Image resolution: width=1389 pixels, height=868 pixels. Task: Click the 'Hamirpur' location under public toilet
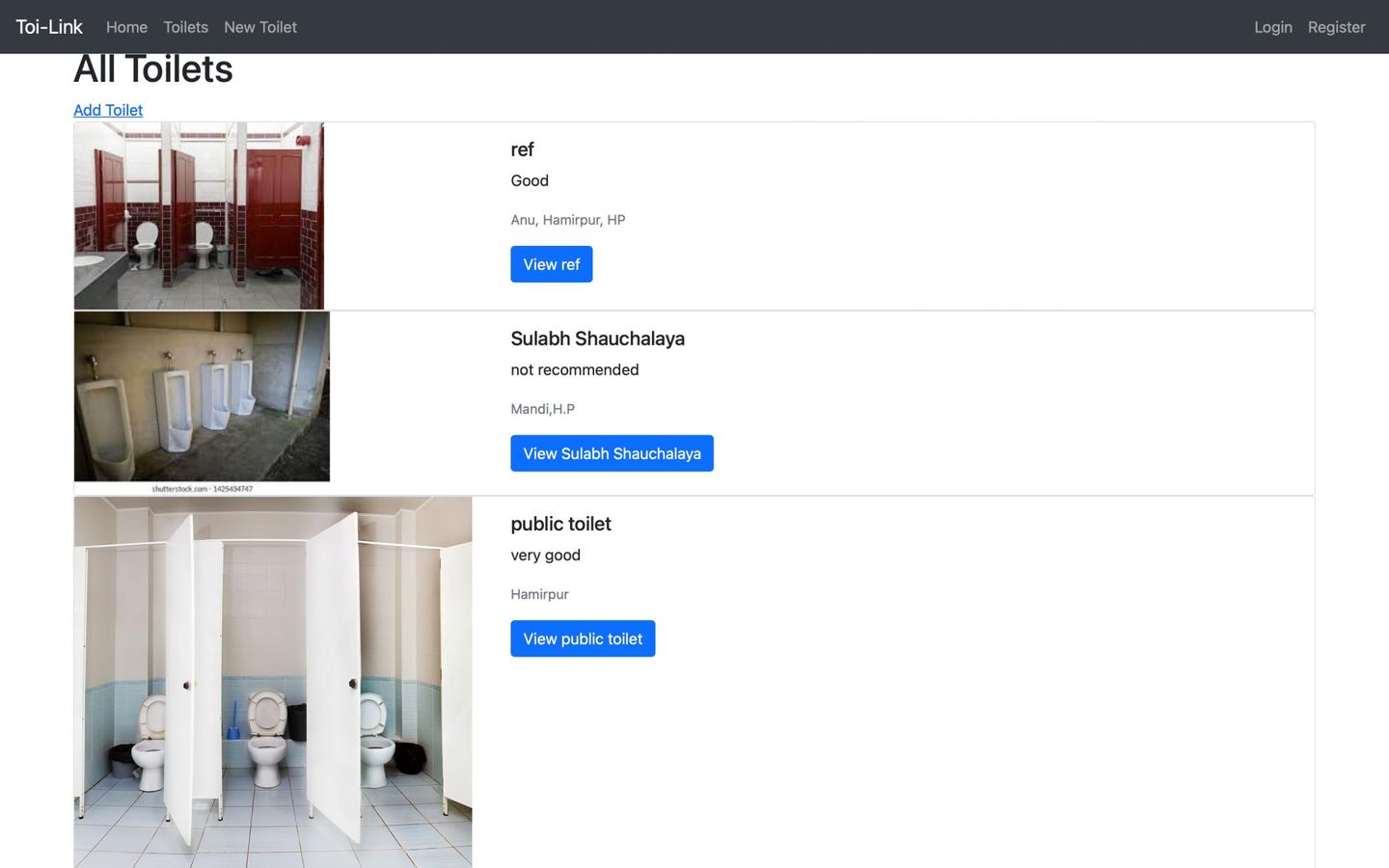539,594
